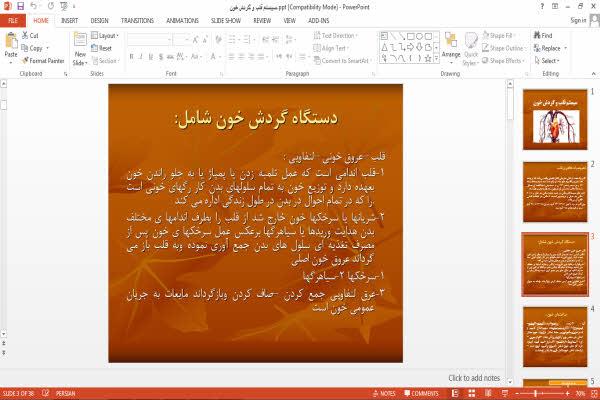Toggle Normal view in status bar
600x400 pixels.
click(x=455, y=393)
